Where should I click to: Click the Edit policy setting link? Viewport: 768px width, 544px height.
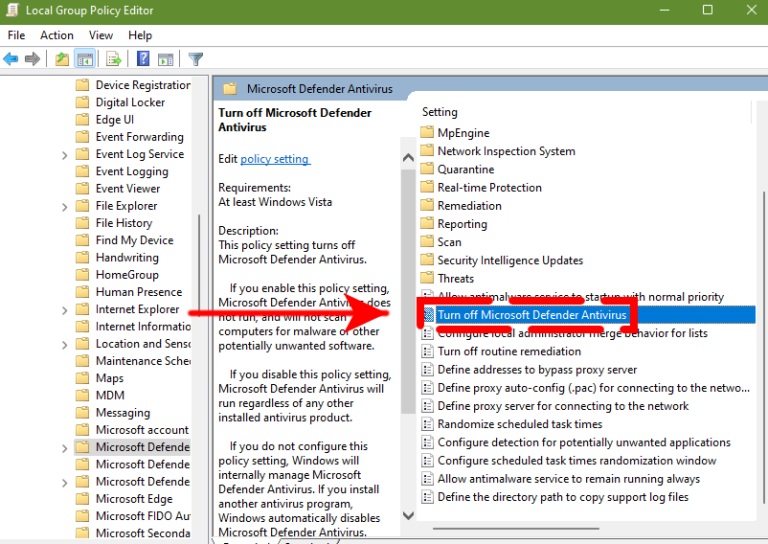point(275,159)
